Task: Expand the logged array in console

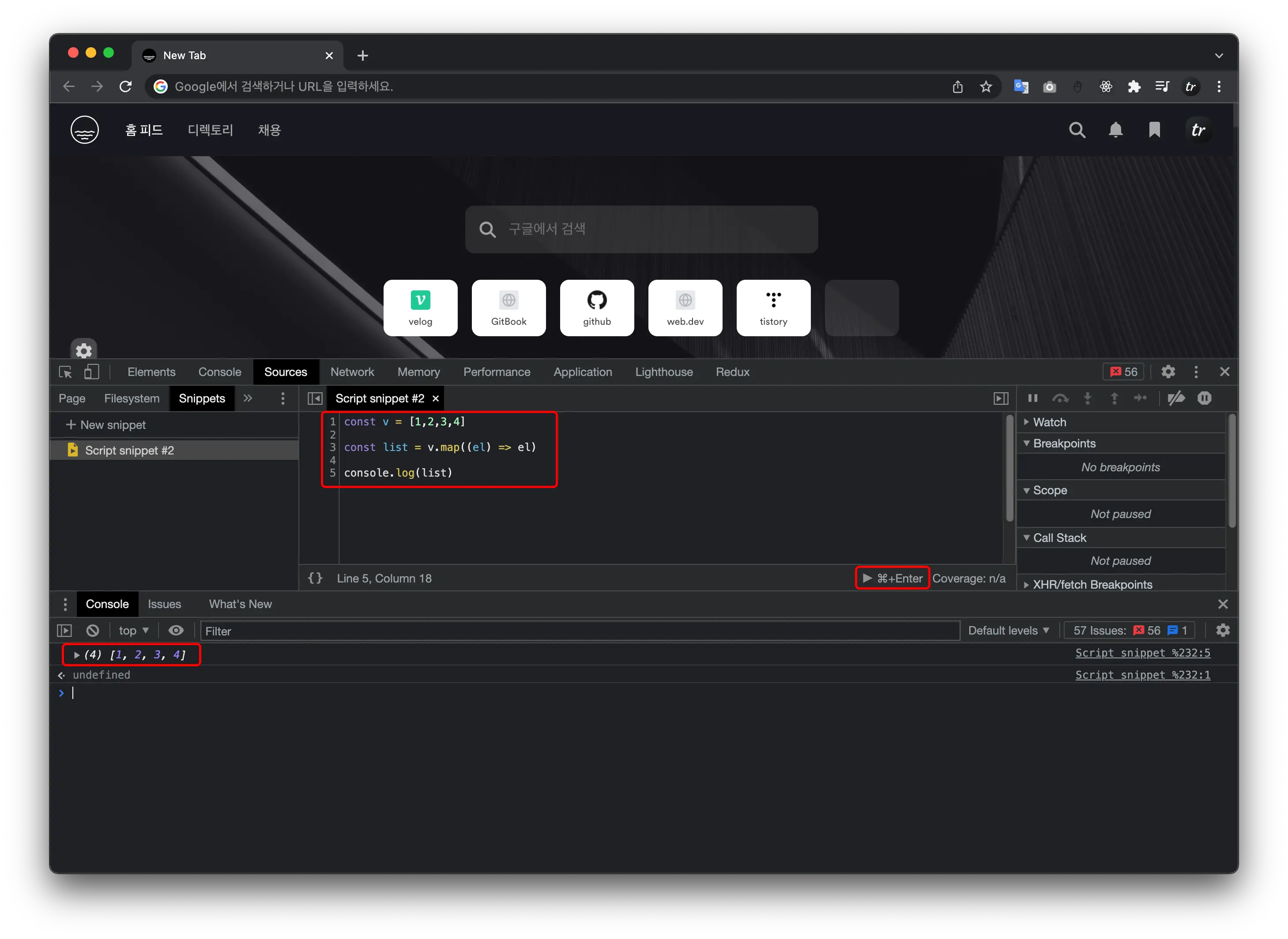Action: point(77,655)
